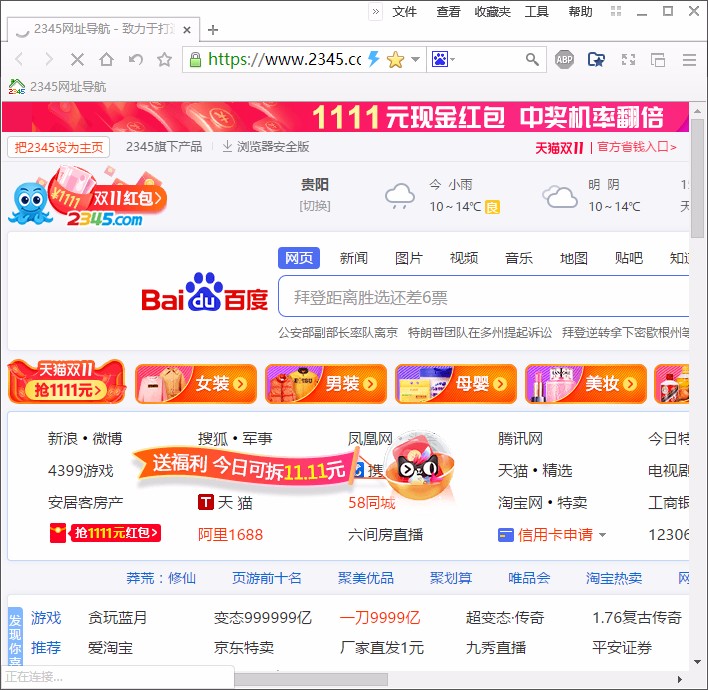
Task: Open 六间房直播 link
Action: point(386,535)
